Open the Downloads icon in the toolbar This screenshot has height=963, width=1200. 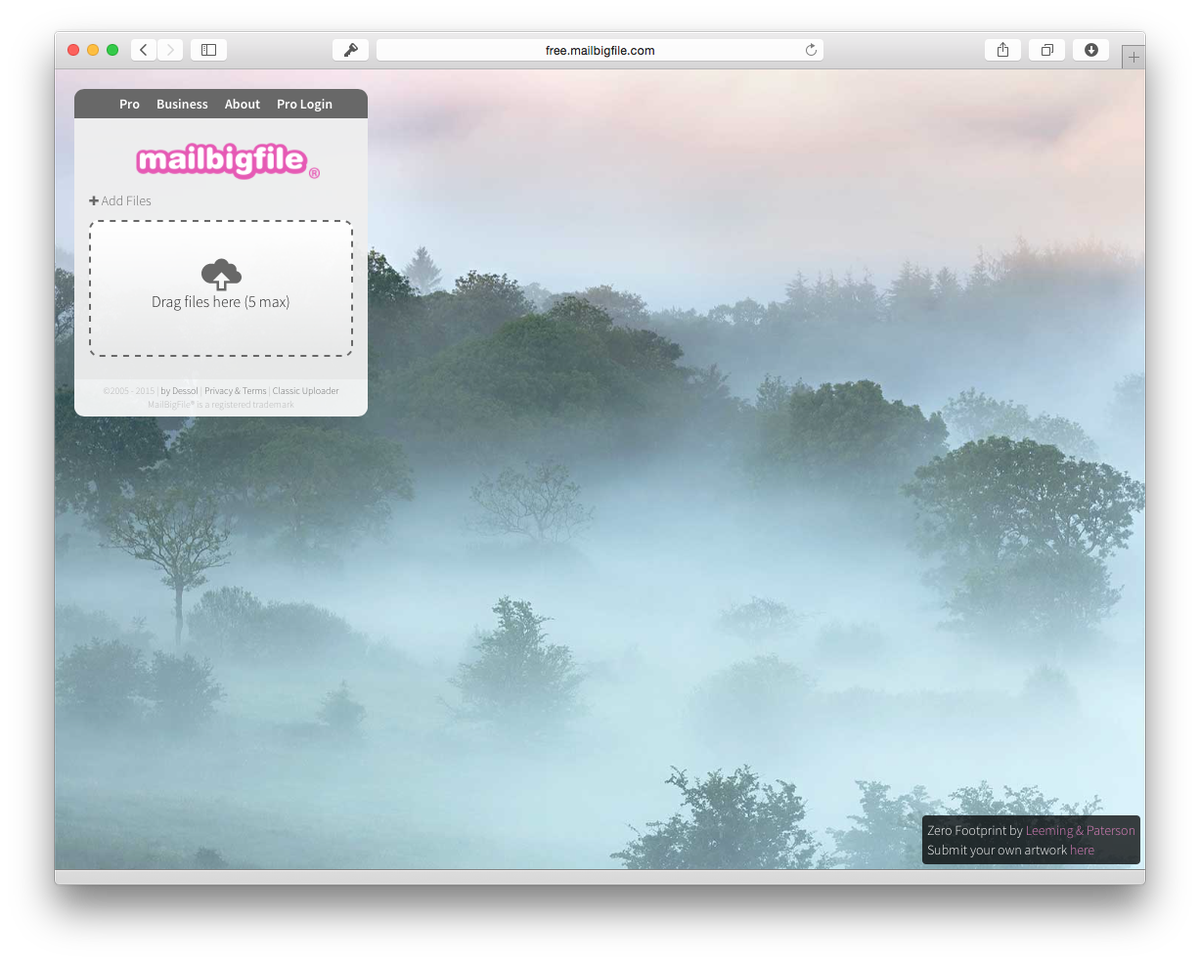pyautogui.click(x=1090, y=49)
